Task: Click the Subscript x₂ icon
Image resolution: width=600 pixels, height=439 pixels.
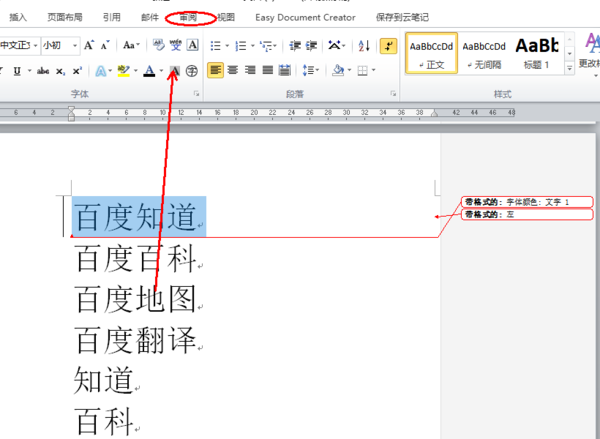Action: pos(60,71)
